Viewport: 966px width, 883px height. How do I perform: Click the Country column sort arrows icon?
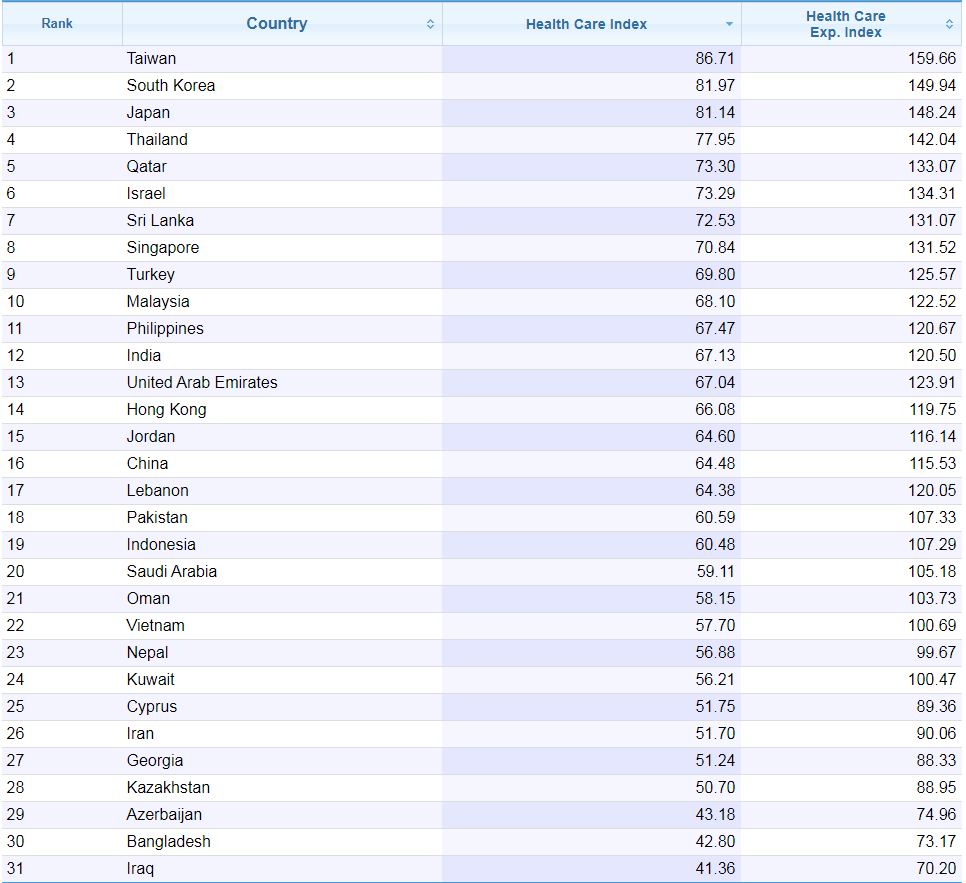[430, 24]
